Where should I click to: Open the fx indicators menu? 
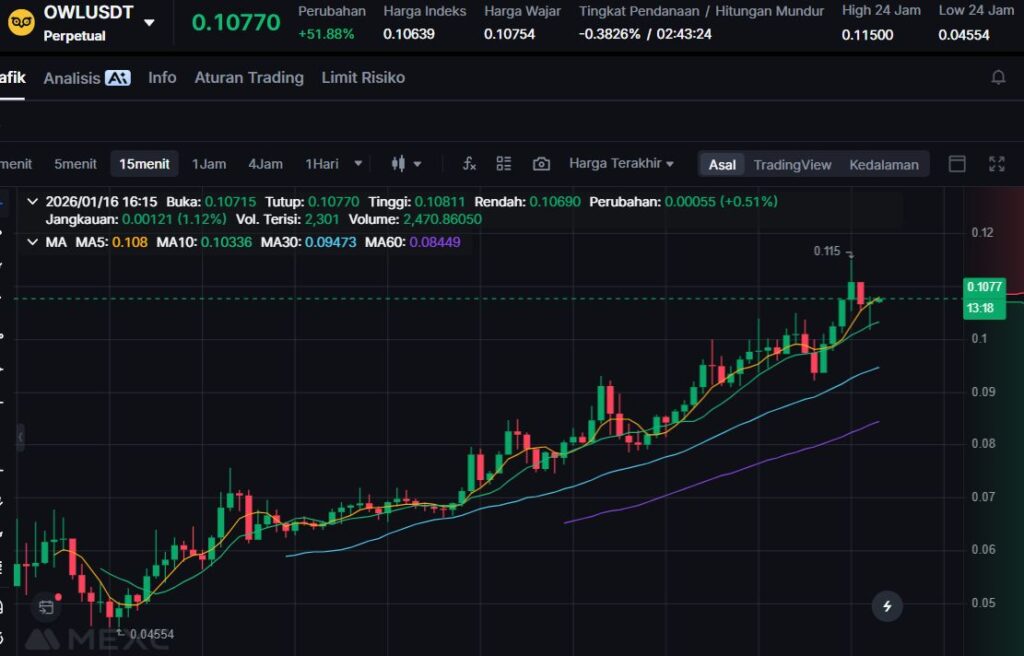tap(469, 164)
